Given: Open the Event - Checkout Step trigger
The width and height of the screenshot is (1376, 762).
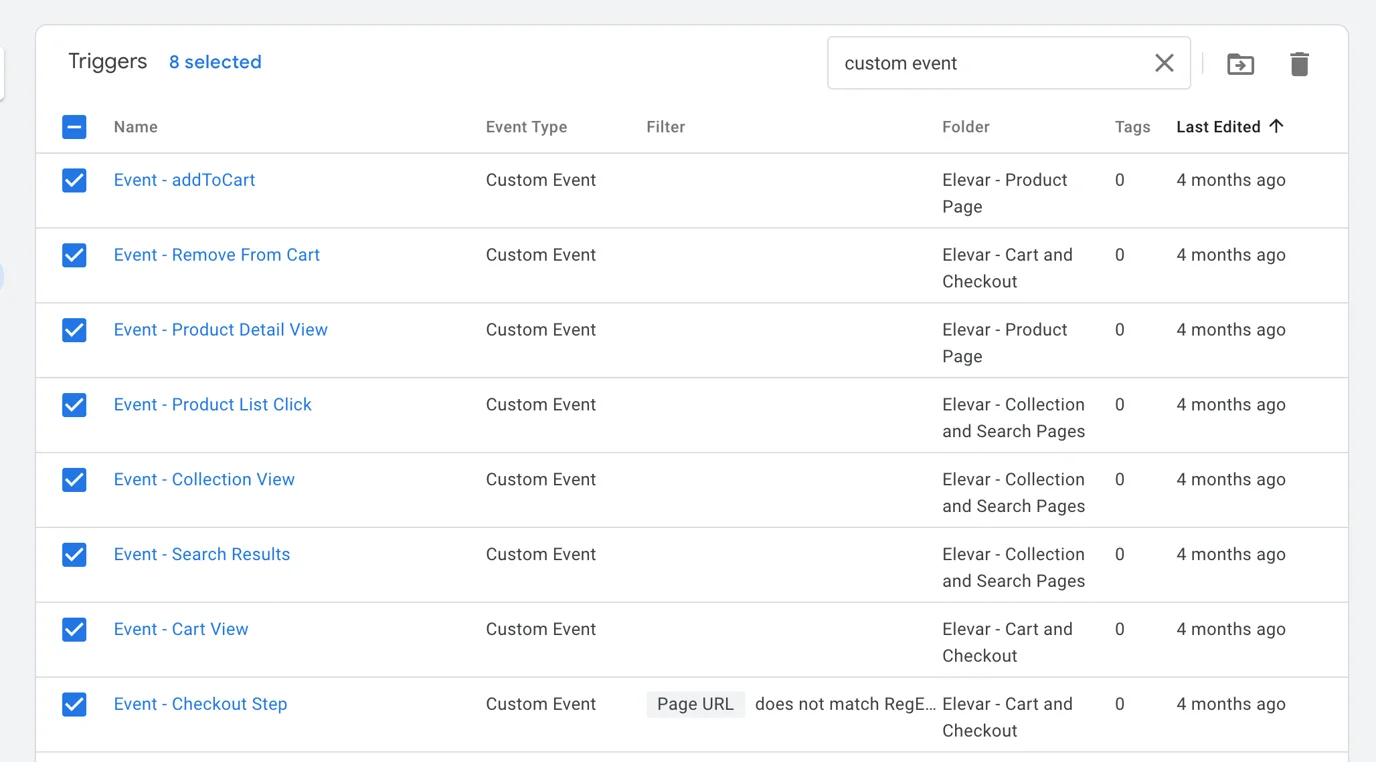Looking at the screenshot, I should click(200, 704).
